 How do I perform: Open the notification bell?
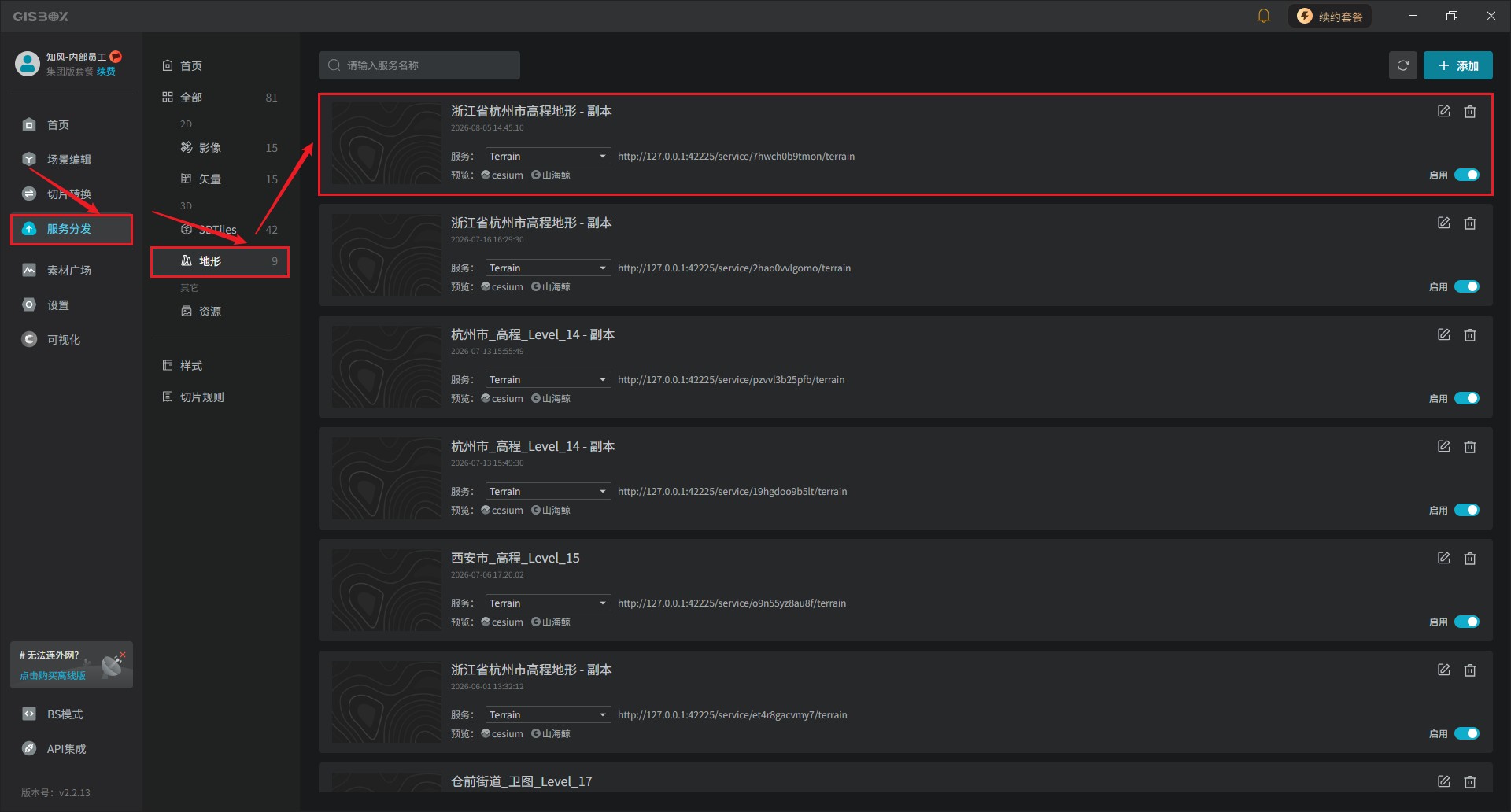point(1263,16)
